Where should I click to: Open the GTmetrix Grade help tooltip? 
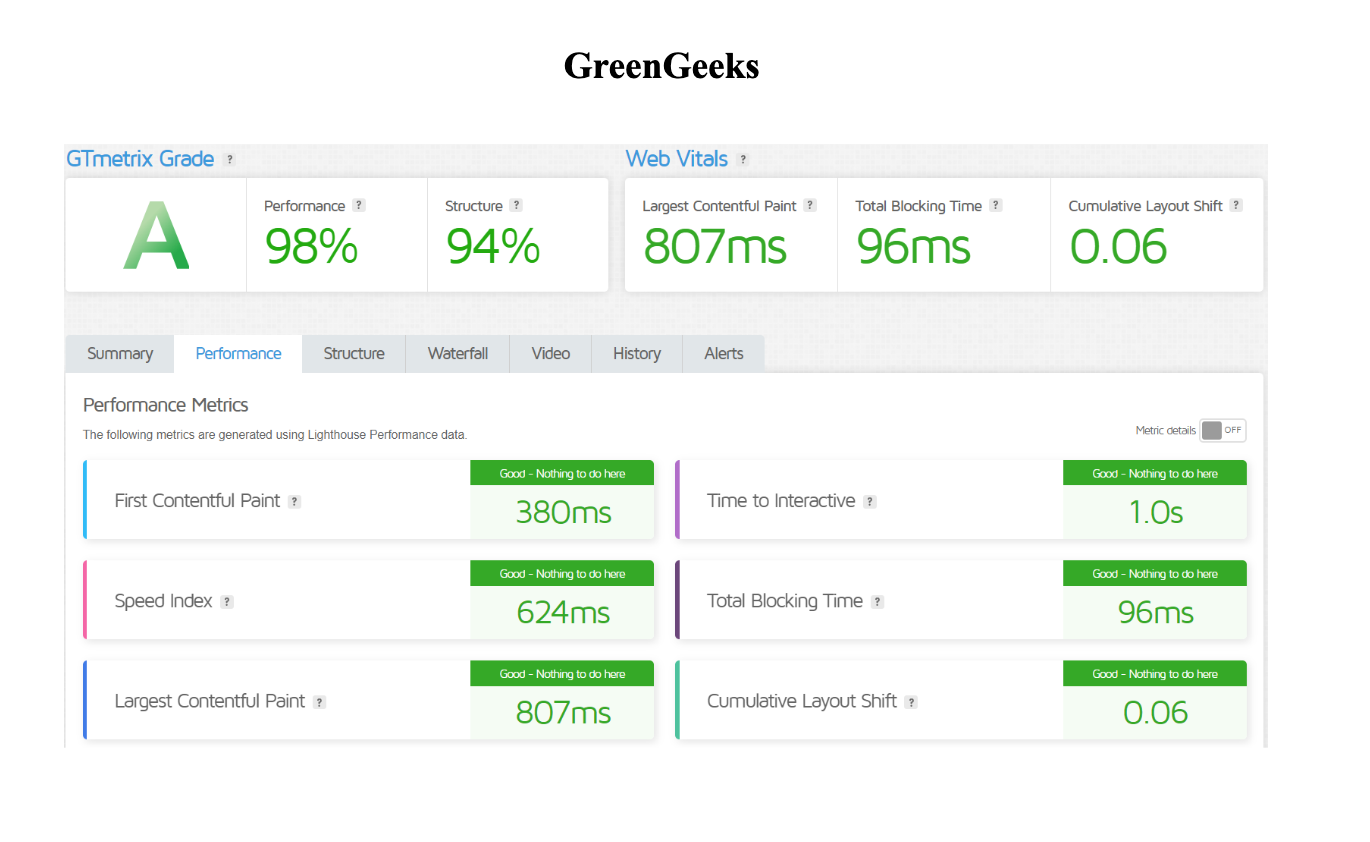[x=230, y=159]
